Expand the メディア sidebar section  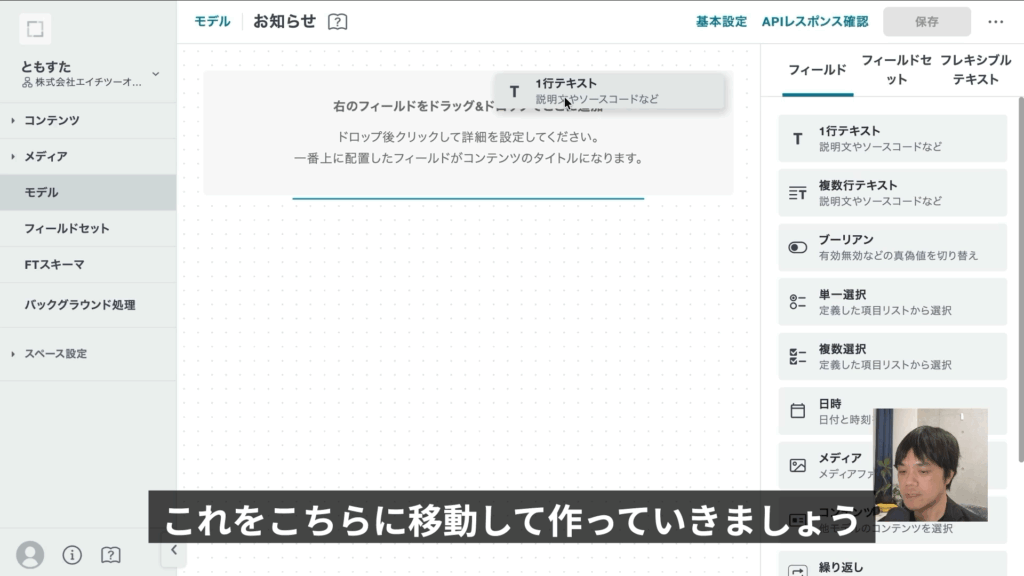[46, 157]
